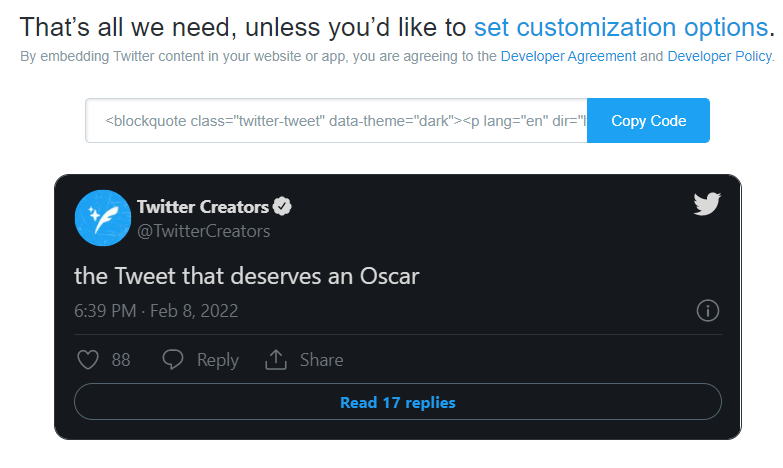
Task: Click the tweet timestamp 6:39 PM · Feb 8, 2022
Action: click(x=156, y=311)
